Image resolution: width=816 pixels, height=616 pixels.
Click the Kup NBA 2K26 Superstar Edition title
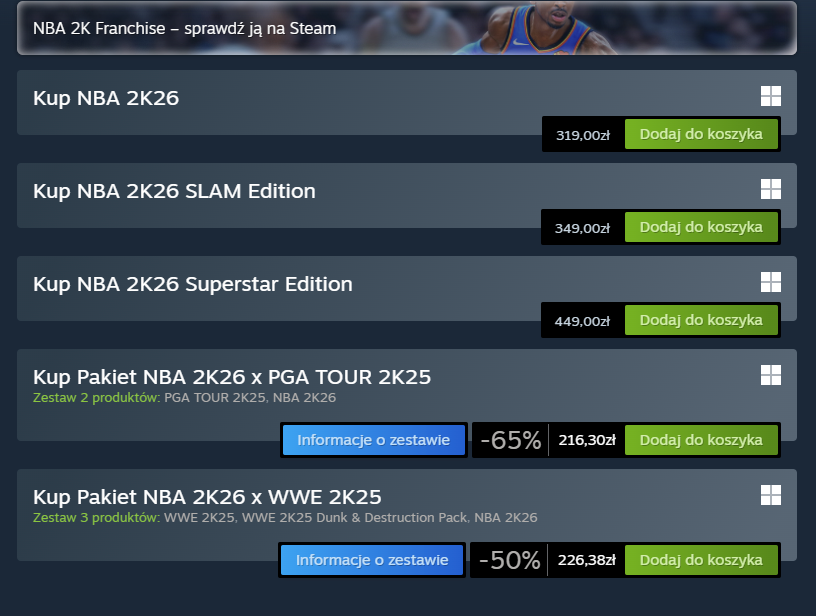193,284
